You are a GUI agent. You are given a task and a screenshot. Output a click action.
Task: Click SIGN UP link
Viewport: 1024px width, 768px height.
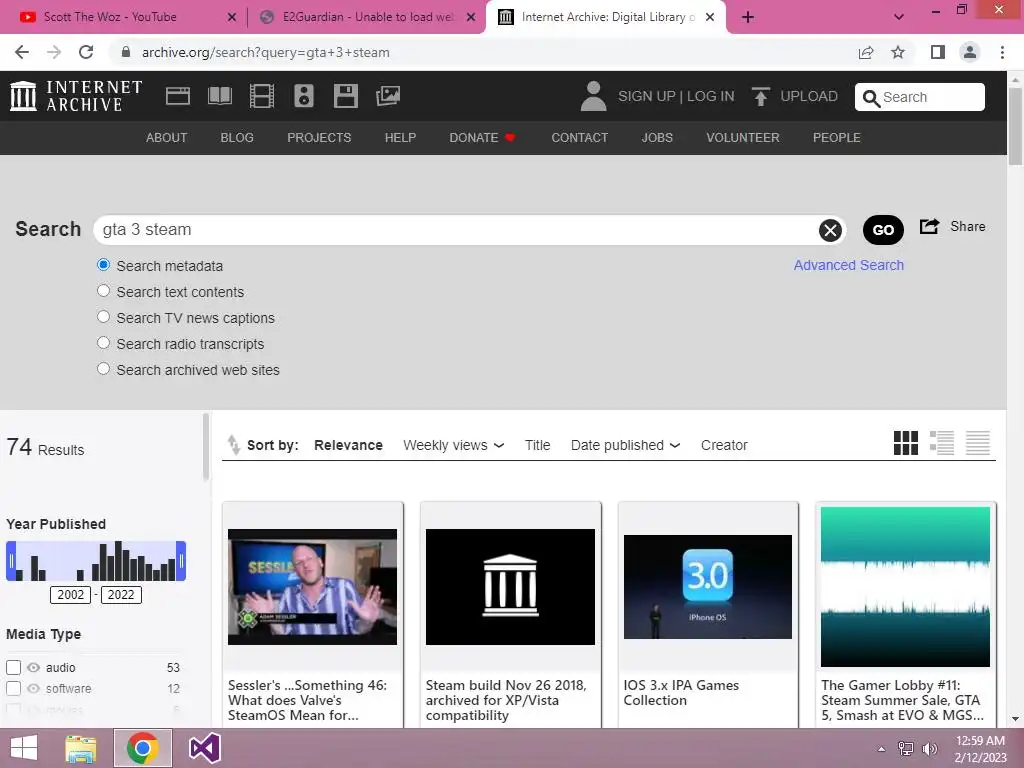tap(647, 96)
